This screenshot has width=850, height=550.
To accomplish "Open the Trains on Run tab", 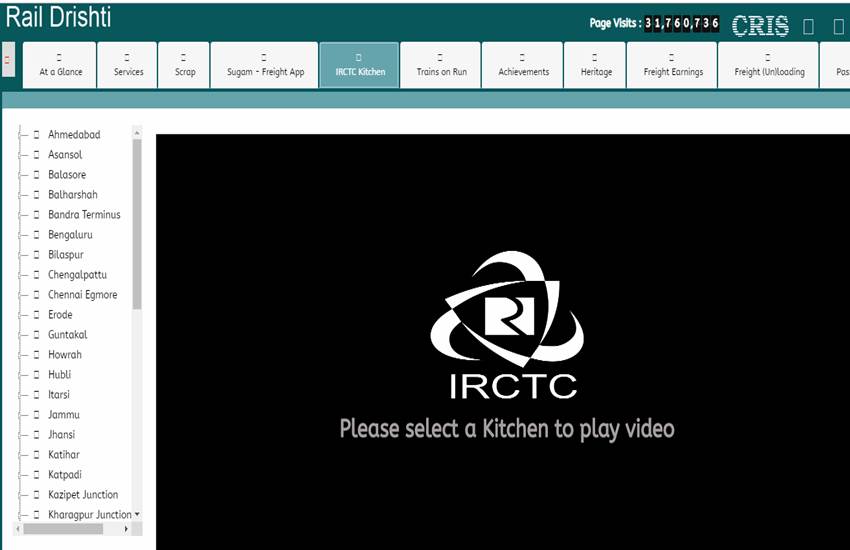I will pos(441,66).
